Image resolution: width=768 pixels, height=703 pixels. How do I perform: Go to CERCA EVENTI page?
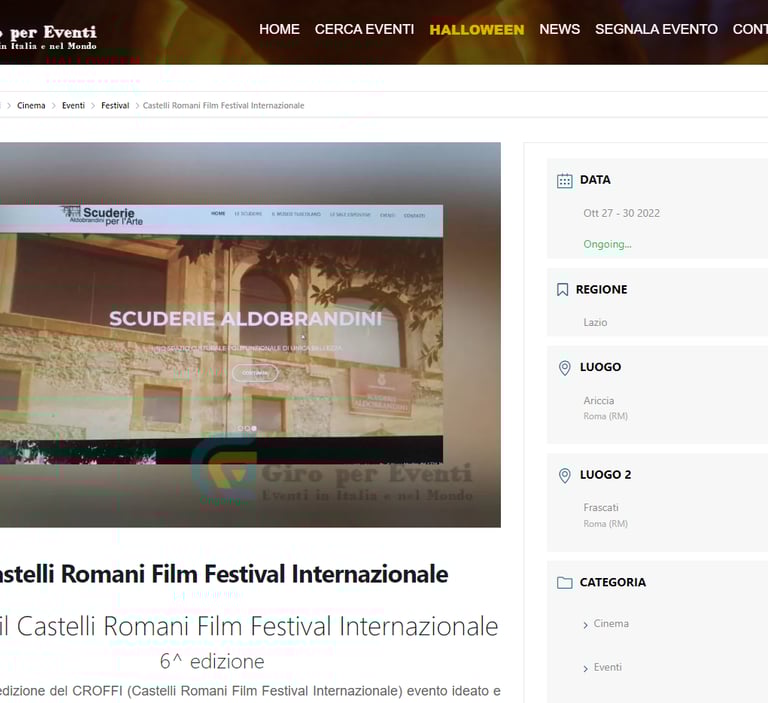click(x=364, y=29)
